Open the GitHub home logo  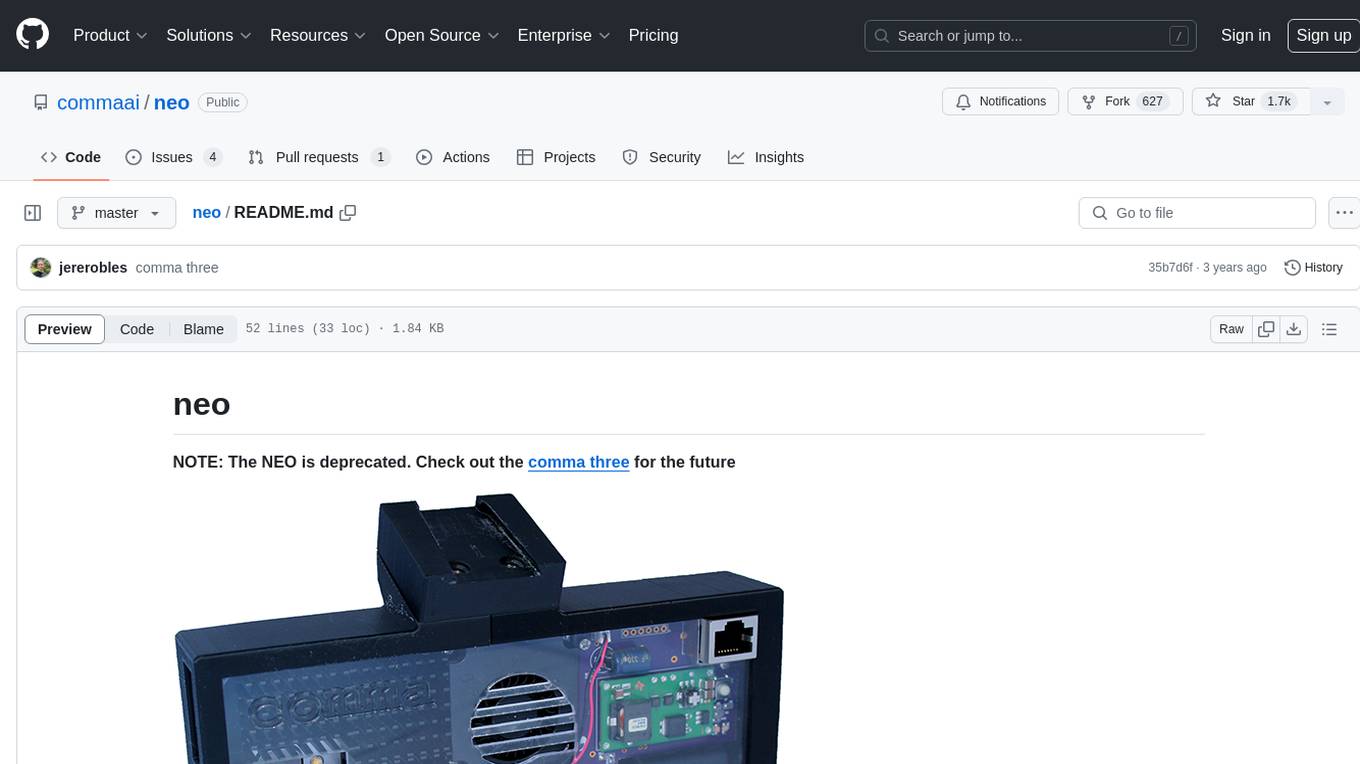(x=32, y=35)
